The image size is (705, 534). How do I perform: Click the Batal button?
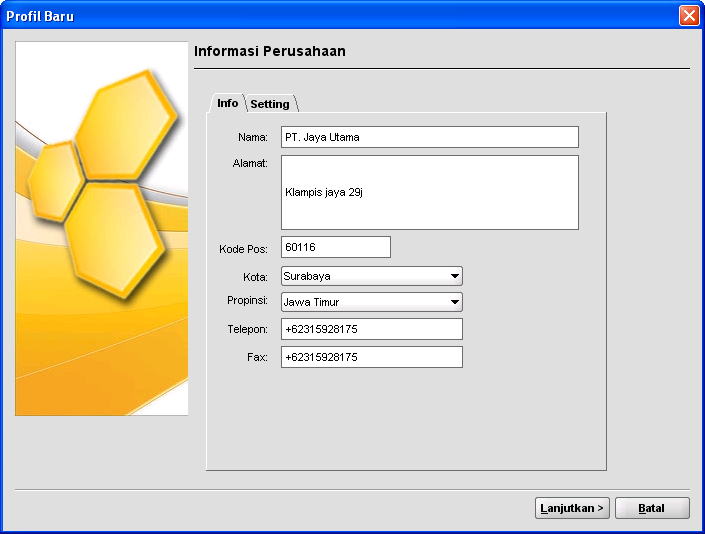[652, 508]
